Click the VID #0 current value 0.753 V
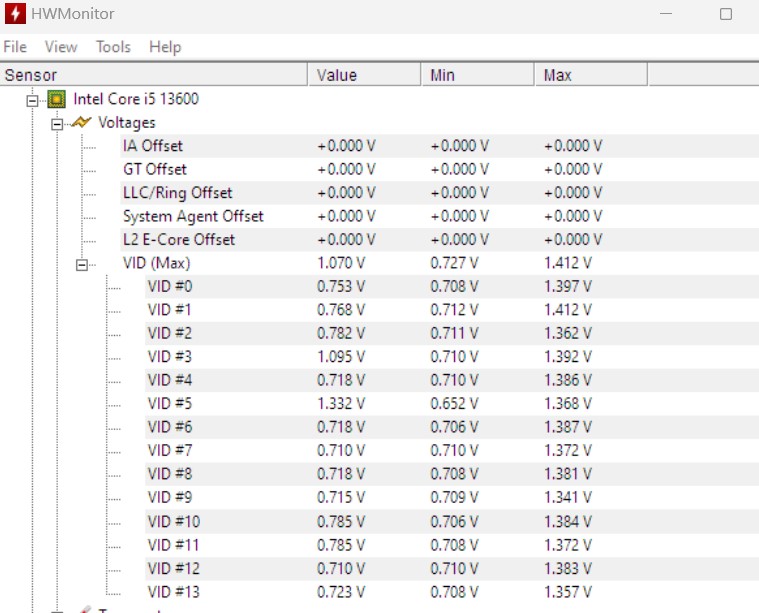 pyautogui.click(x=341, y=286)
